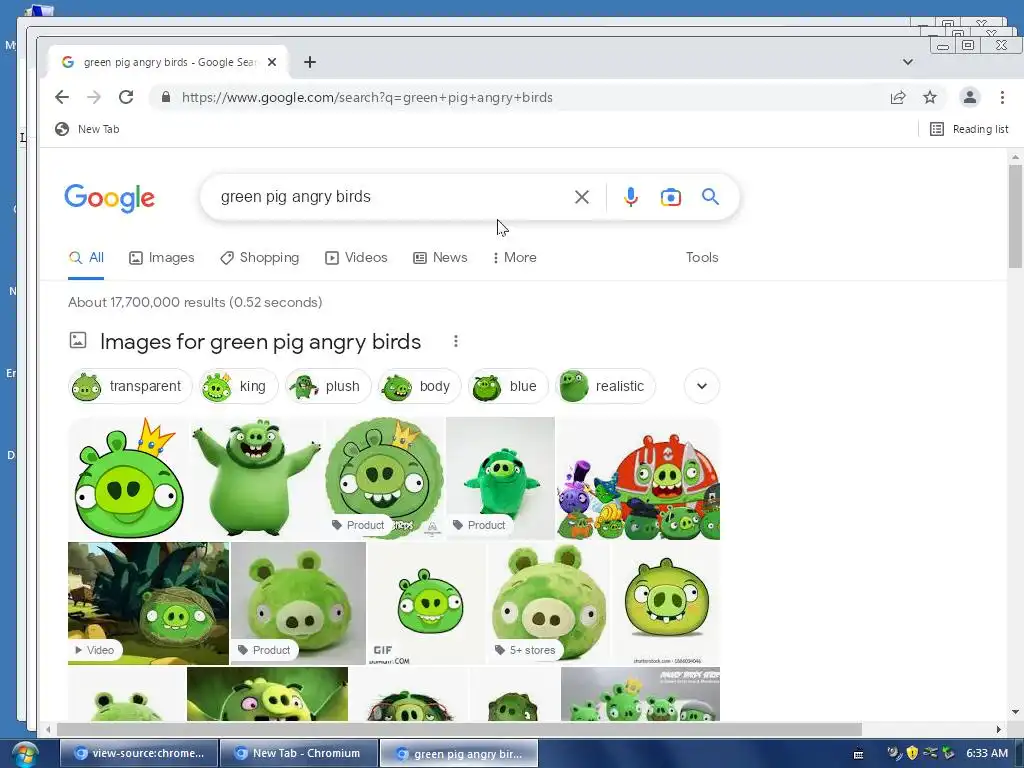This screenshot has height=768, width=1024.
Task: Filter images by the body chip
Action: [x=419, y=386]
